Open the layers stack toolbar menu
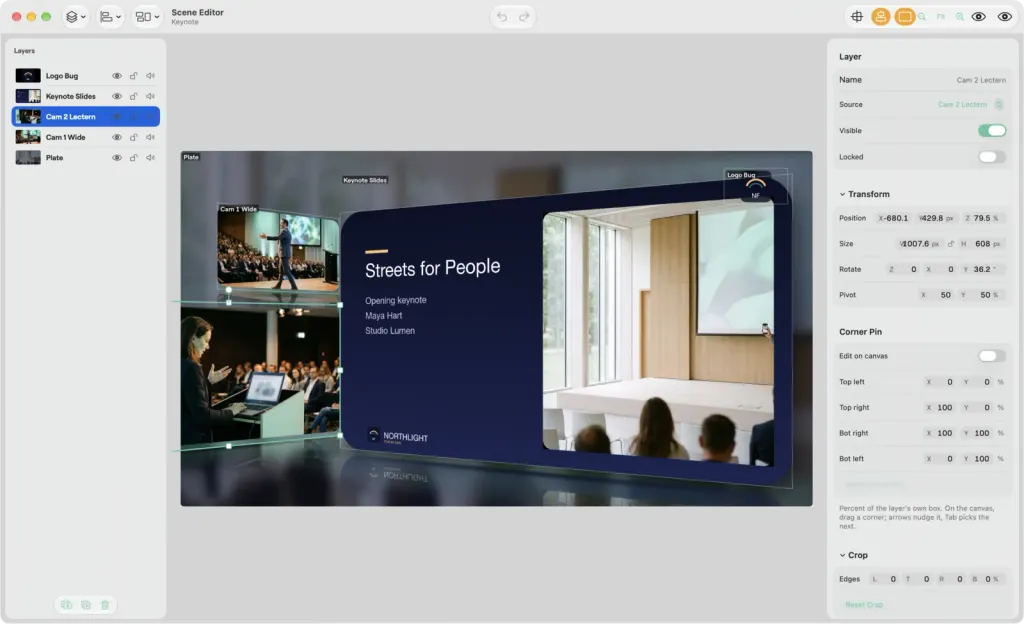Screen dimensions: 1024x624 (75, 17)
